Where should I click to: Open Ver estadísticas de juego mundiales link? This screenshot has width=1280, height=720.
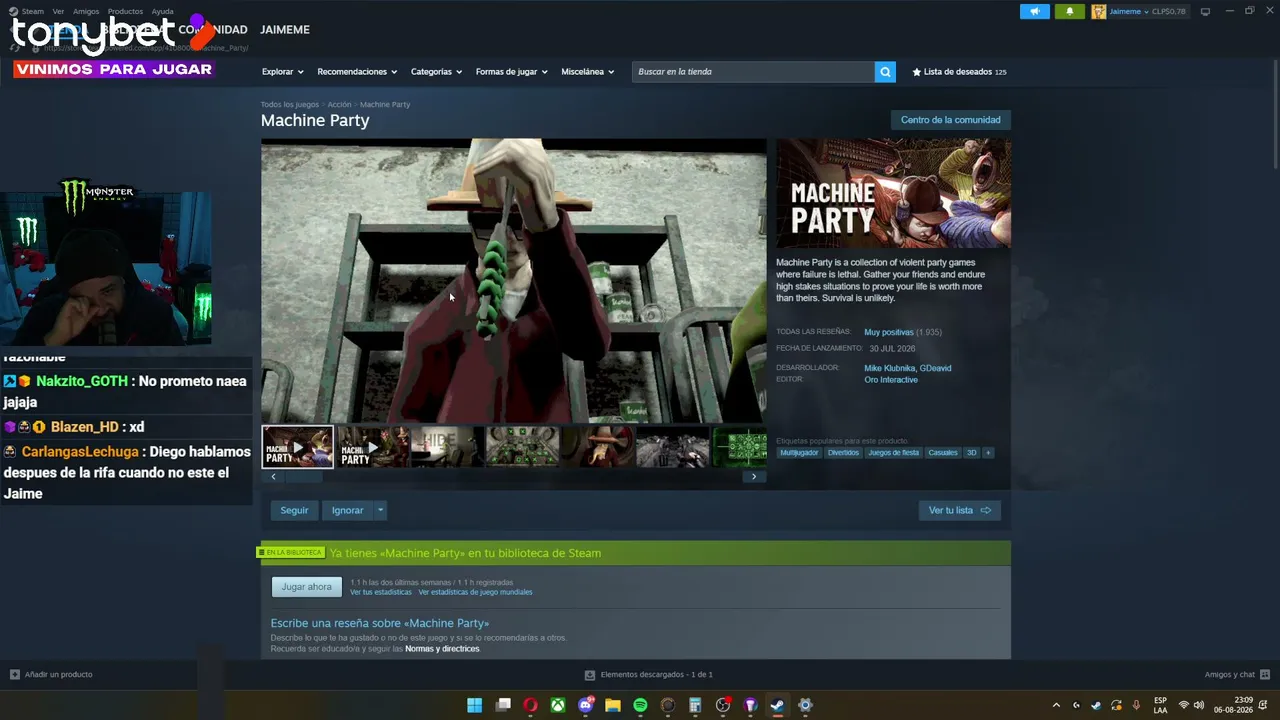pyautogui.click(x=475, y=592)
